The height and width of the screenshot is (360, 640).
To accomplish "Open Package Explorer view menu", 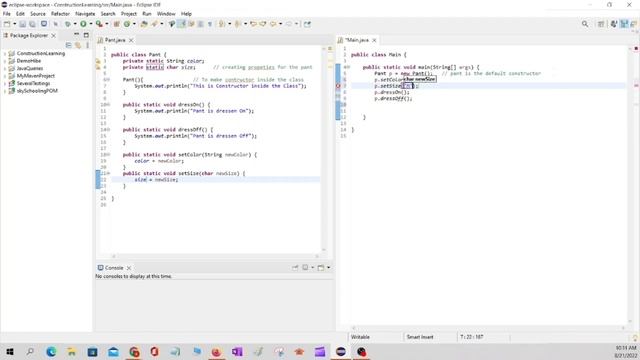I will (x=87, y=45).
